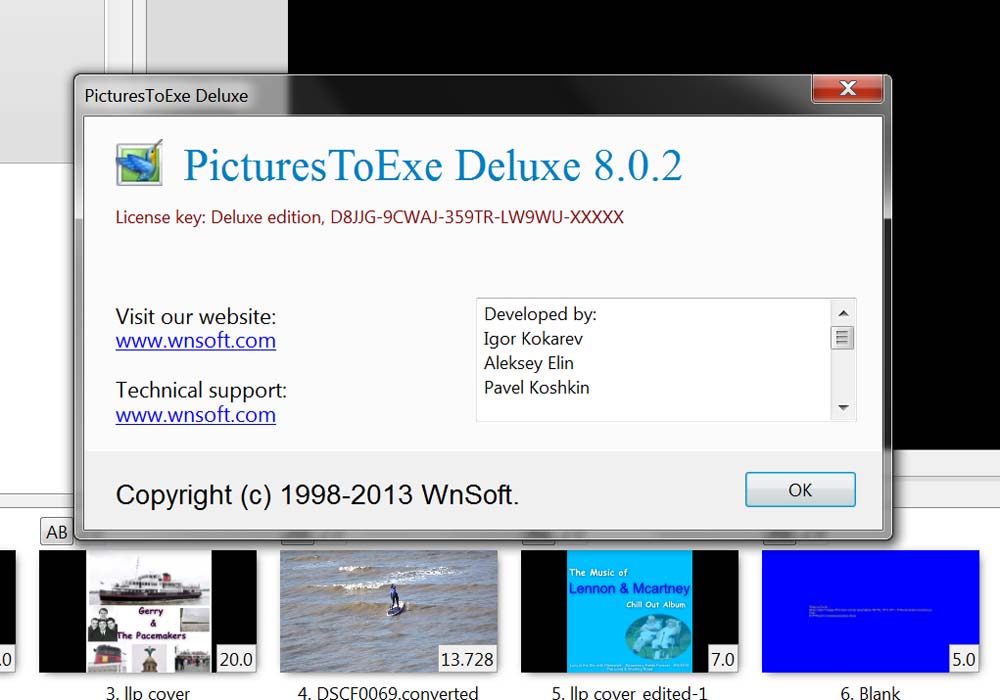Click the PicturesToExe Deluxe 8.0.2 heading
This screenshot has width=1000, height=700.
pyautogui.click(x=433, y=166)
